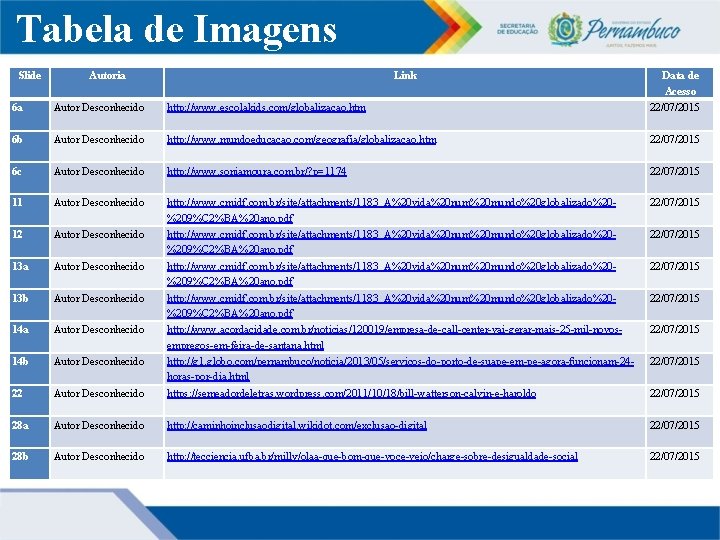
Task: Click the 22/07/2015 date in row 14b
Action: [674, 361]
